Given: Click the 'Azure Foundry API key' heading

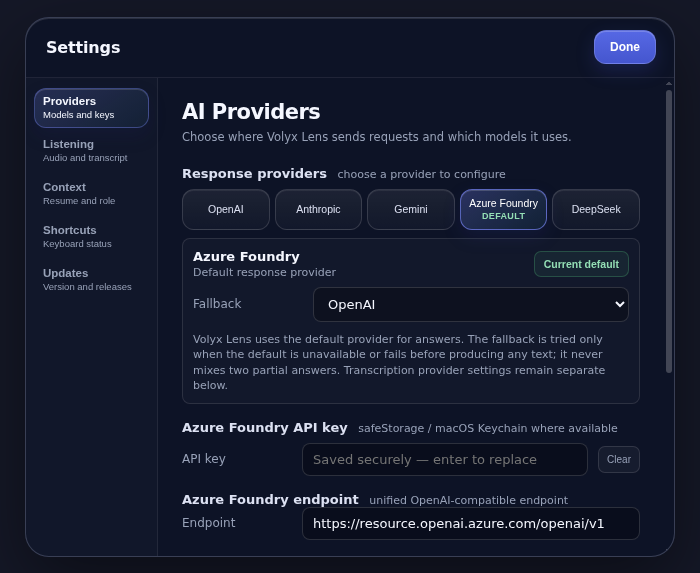Looking at the screenshot, I should click(265, 428).
